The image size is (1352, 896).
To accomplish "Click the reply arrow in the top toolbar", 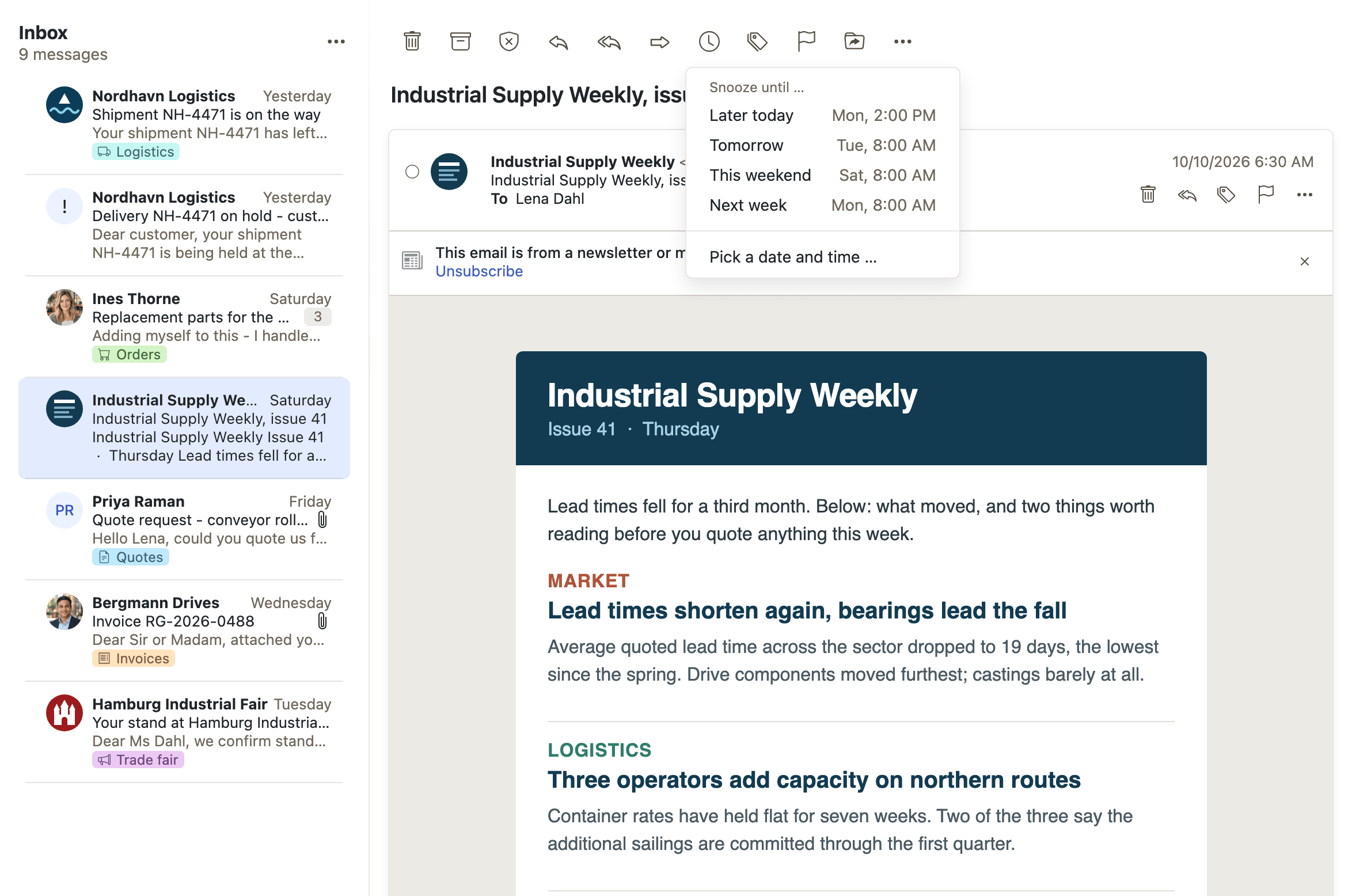I will [x=559, y=42].
